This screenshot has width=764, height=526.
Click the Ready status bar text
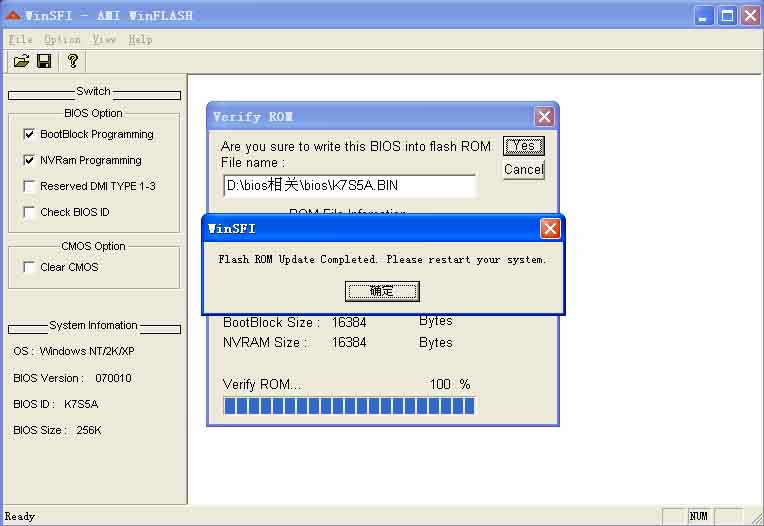[x=19, y=516]
